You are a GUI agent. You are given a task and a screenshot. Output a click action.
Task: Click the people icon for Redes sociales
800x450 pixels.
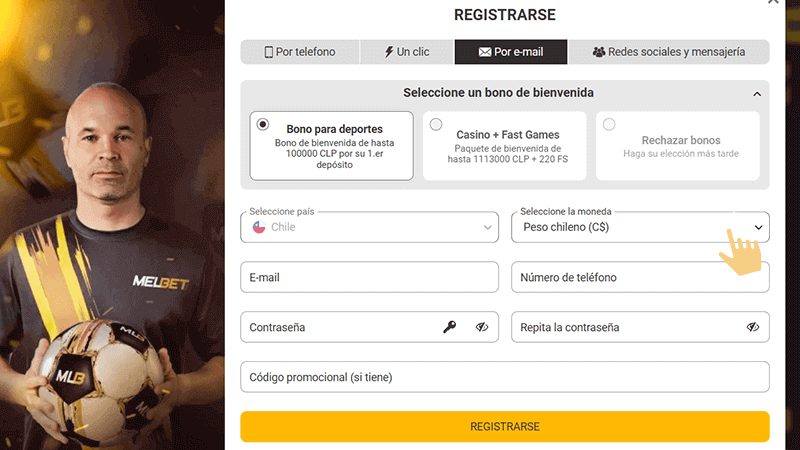[x=599, y=52]
